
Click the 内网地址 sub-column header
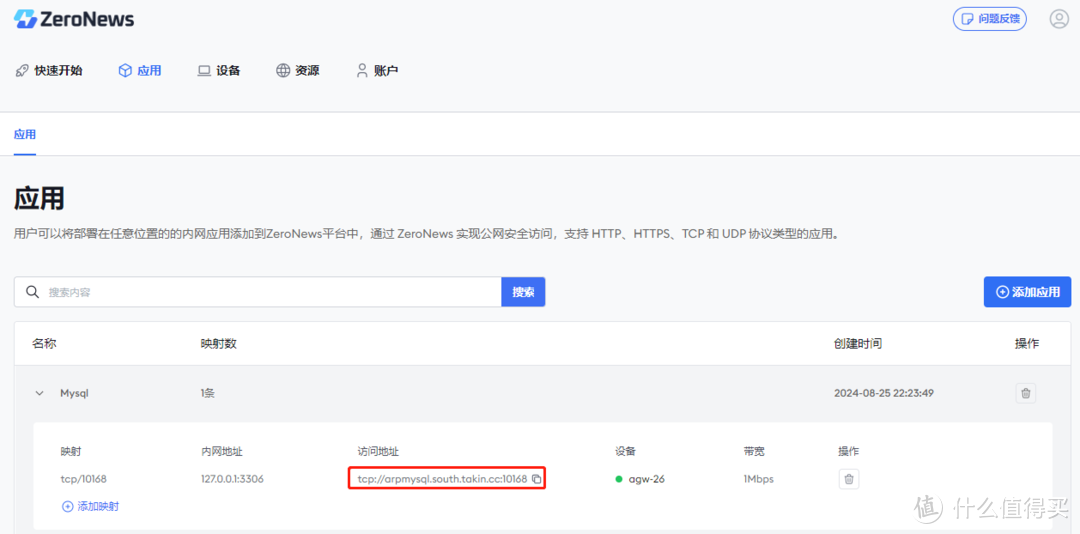coord(222,452)
